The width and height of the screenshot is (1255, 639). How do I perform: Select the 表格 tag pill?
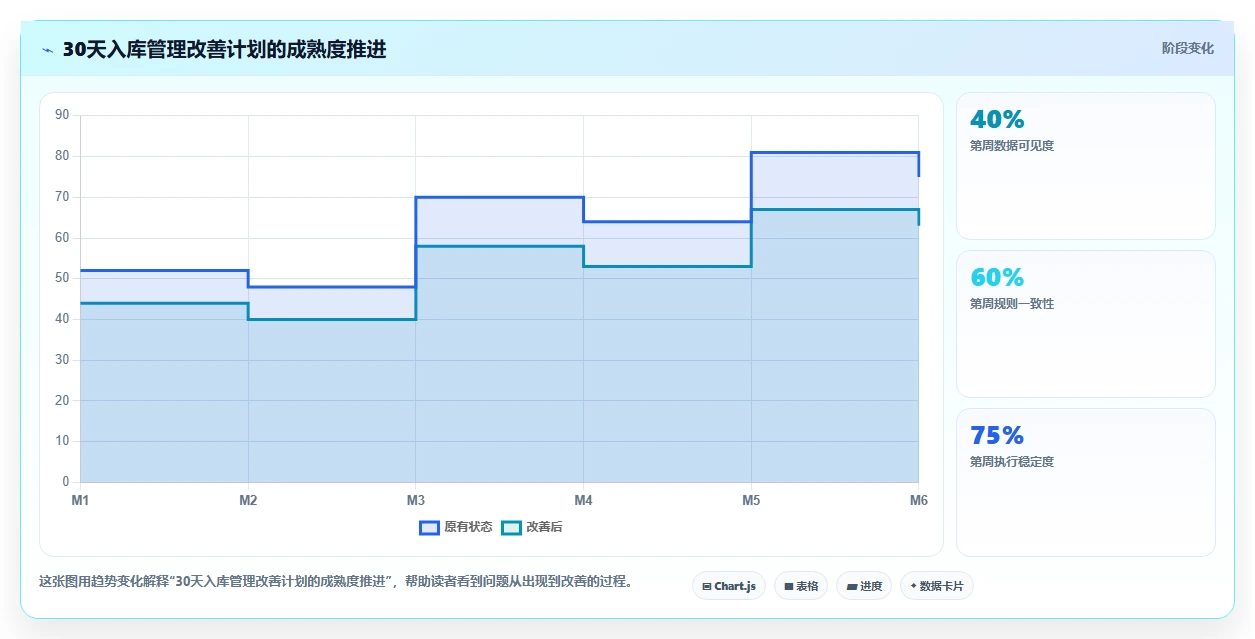801,586
